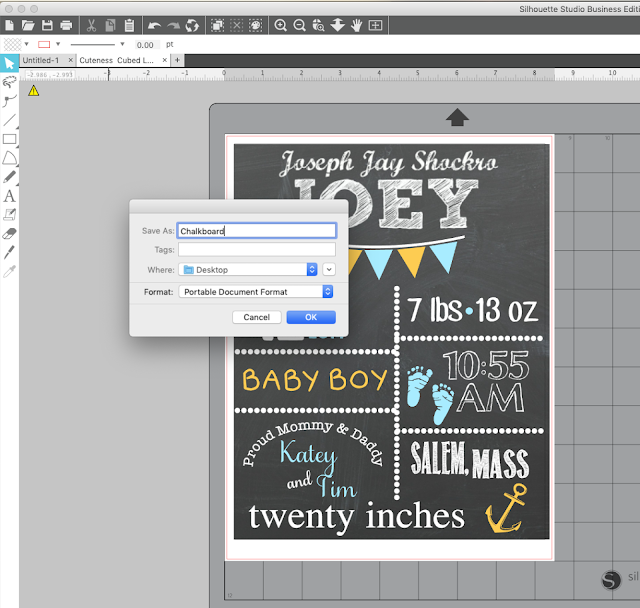Viewport: 640px width, 608px height.
Task: Add a new document tab
Action: click(177, 60)
